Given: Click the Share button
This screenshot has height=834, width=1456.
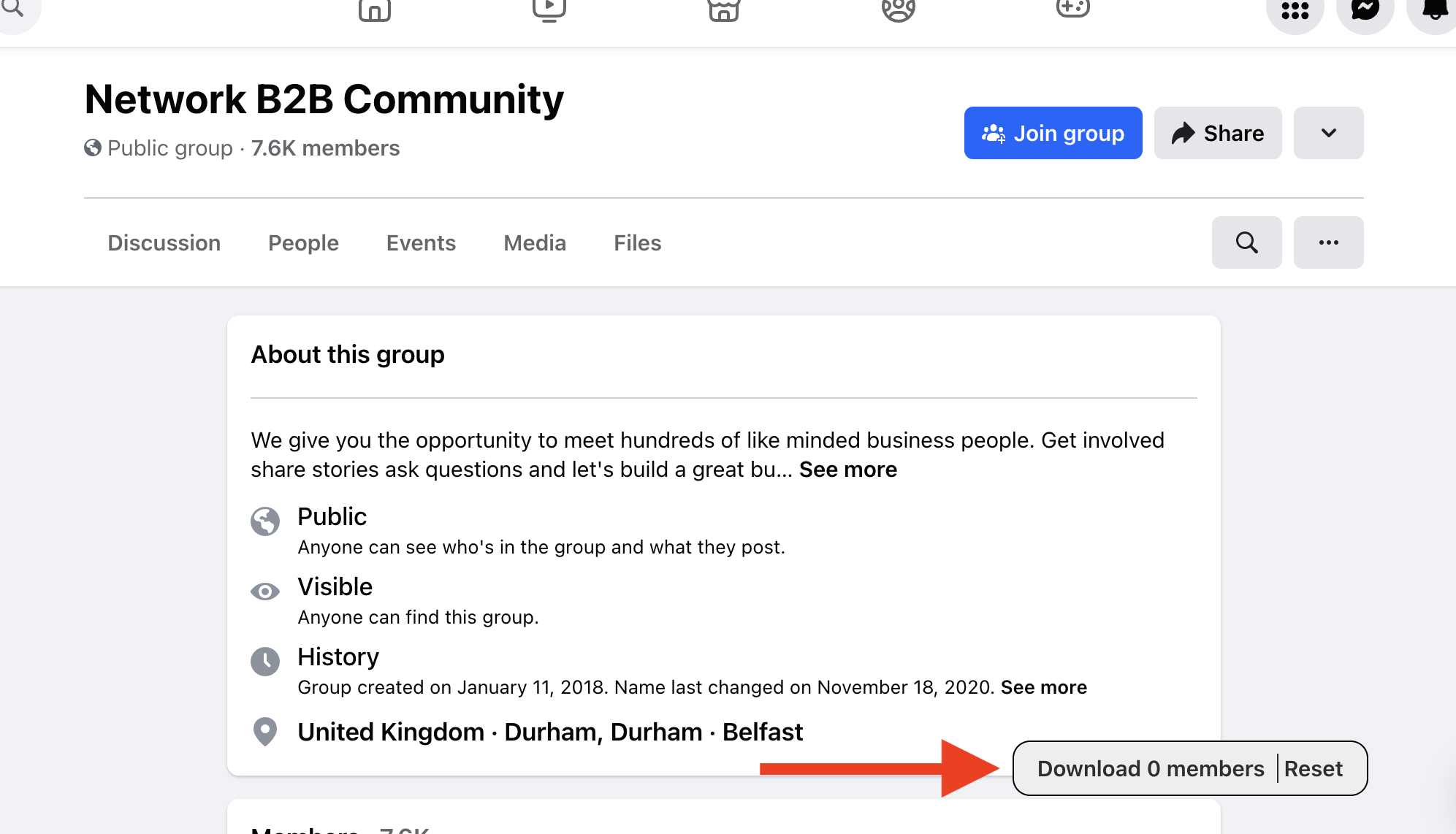Looking at the screenshot, I should pyautogui.click(x=1218, y=133).
